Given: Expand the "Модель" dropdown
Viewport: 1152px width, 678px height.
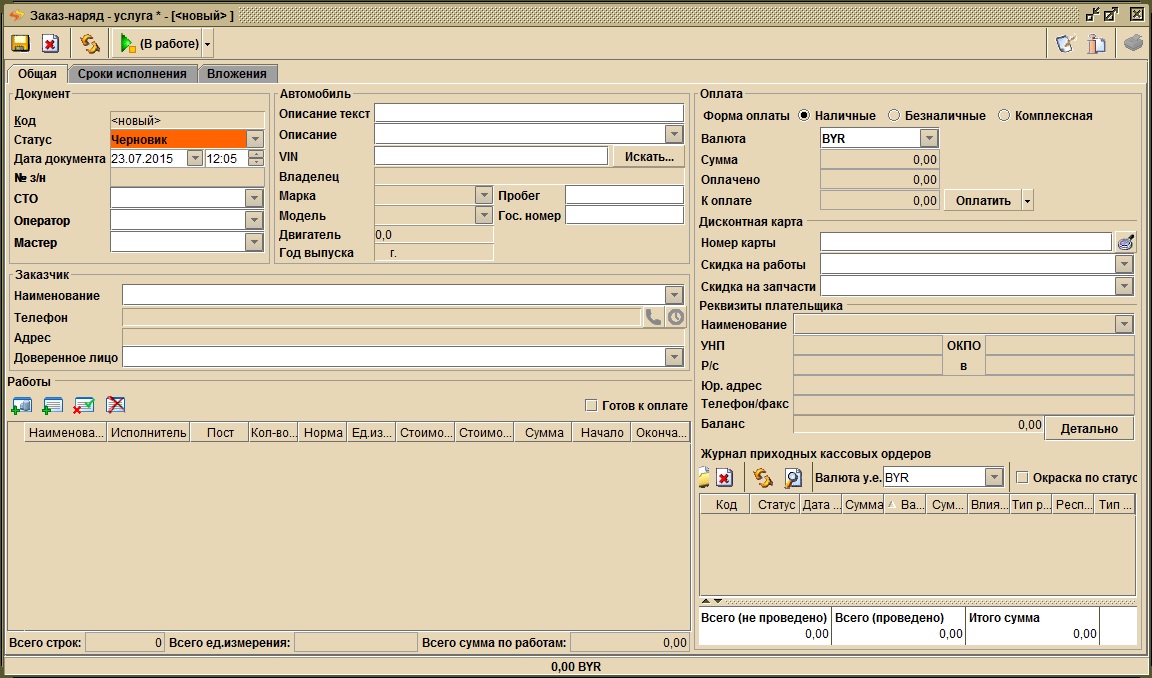Looking at the screenshot, I should (483, 214).
